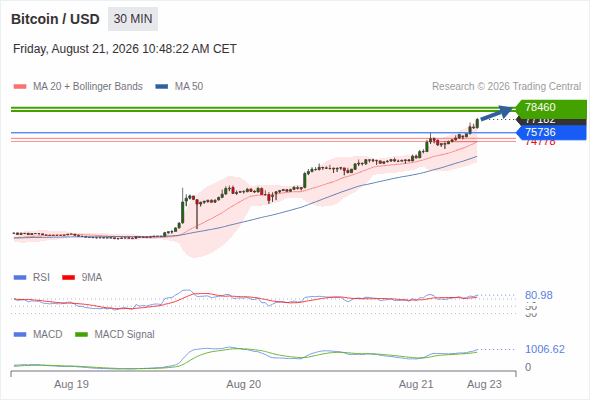Image resolution: width=590 pixels, height=400 pixels.
Task: Click the 30 MIN timeframe badge
Action: point(133,19)
